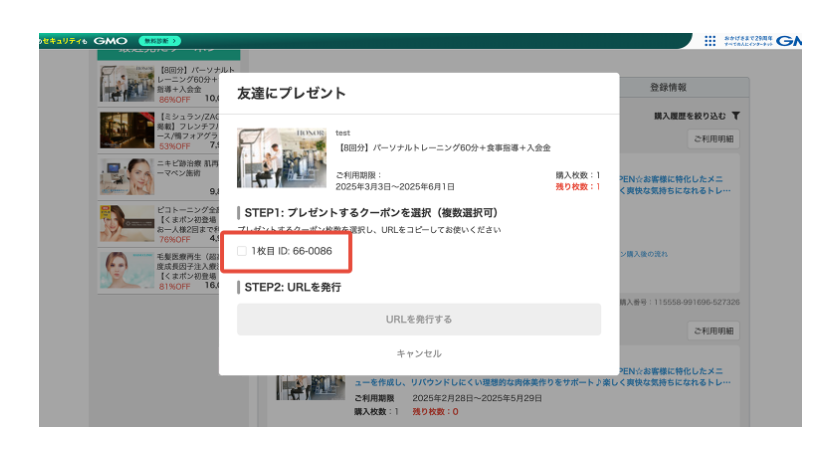Open the 毛髪医療再生 sidebar deal
The height and width of the screenshot is (460, 840).
pos(168,271)
